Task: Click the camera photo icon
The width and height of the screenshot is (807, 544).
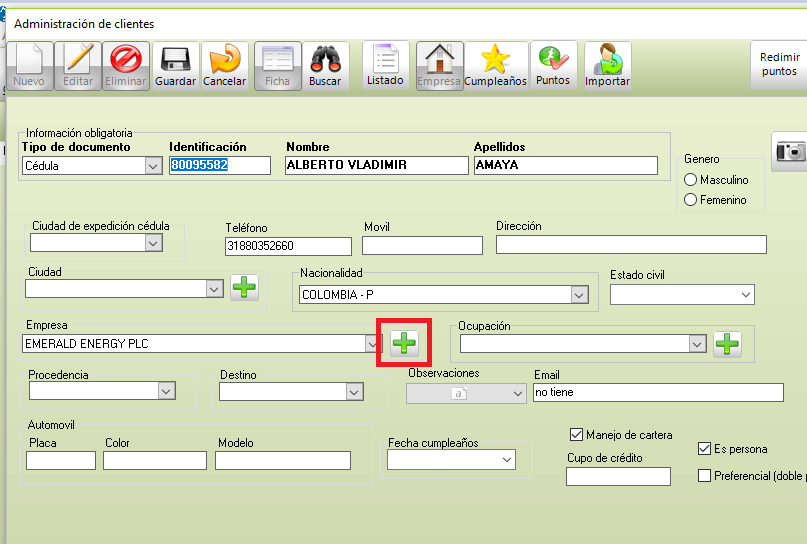Action: click(x=791, y=150)
